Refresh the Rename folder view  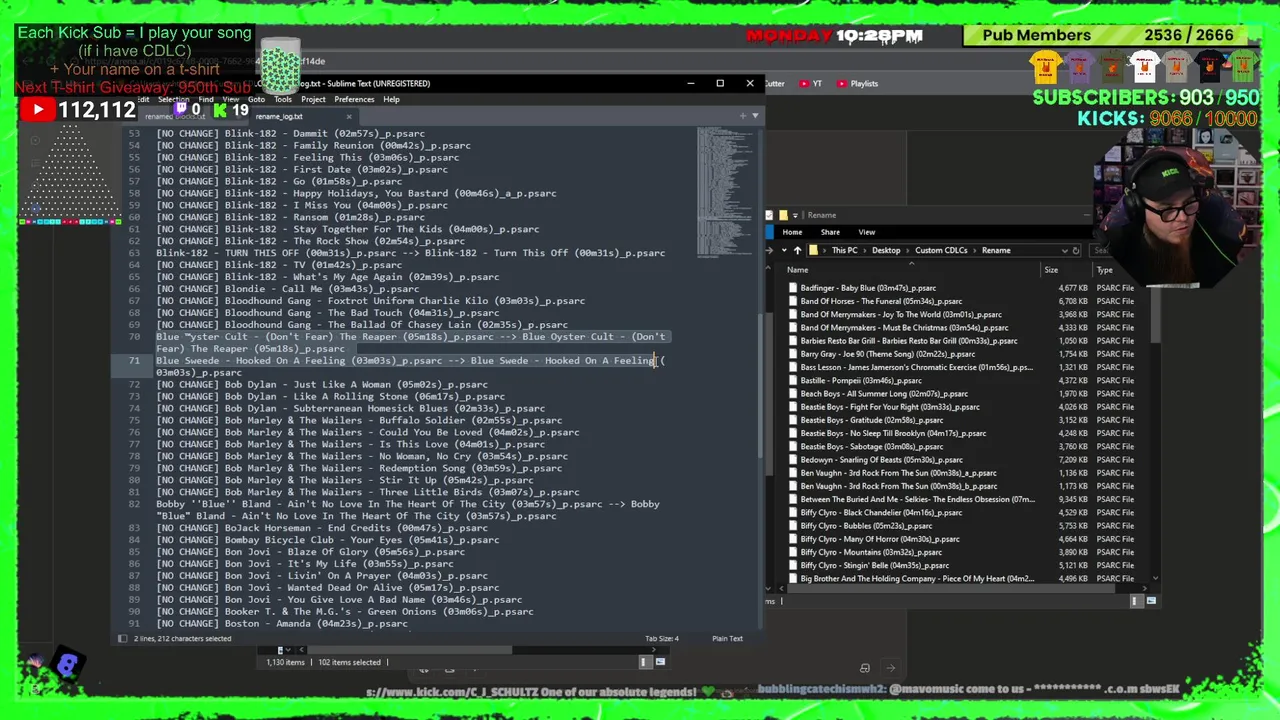1076,250
